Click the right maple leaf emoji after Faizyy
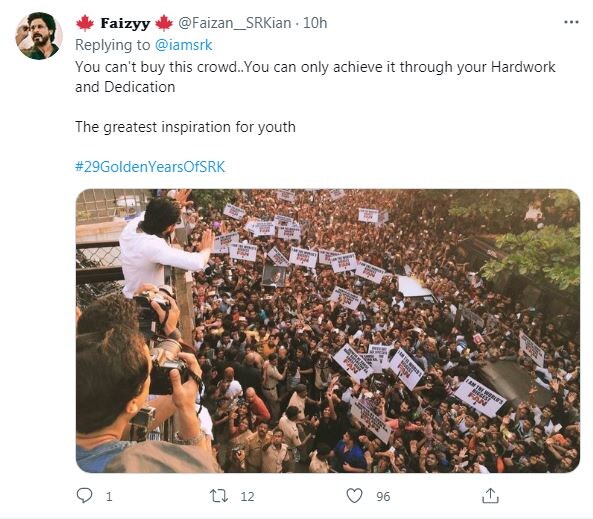Screen dimensions: 593x519 click(164, 23)
